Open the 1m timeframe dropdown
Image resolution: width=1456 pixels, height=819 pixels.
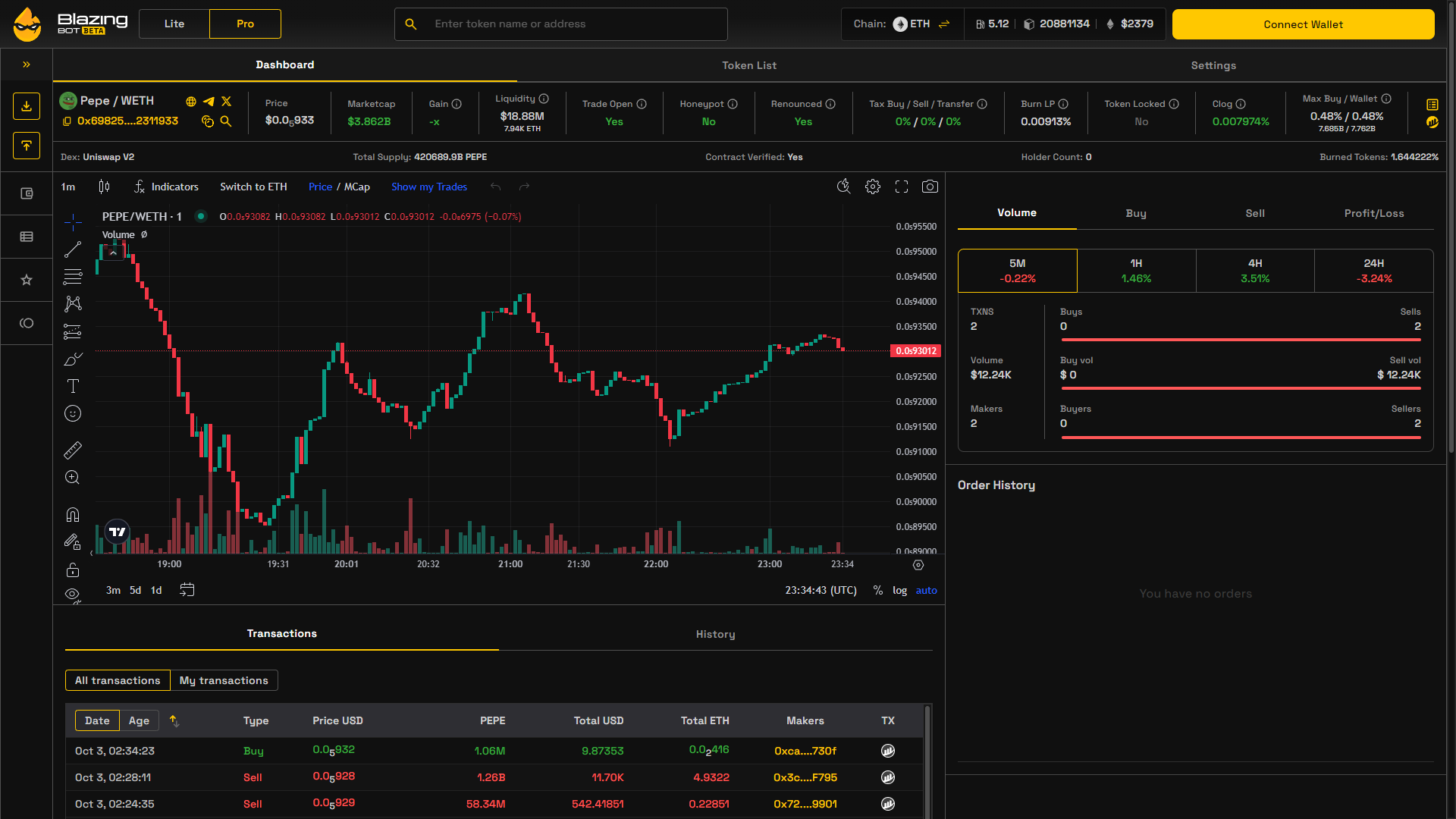click(68, 187)
